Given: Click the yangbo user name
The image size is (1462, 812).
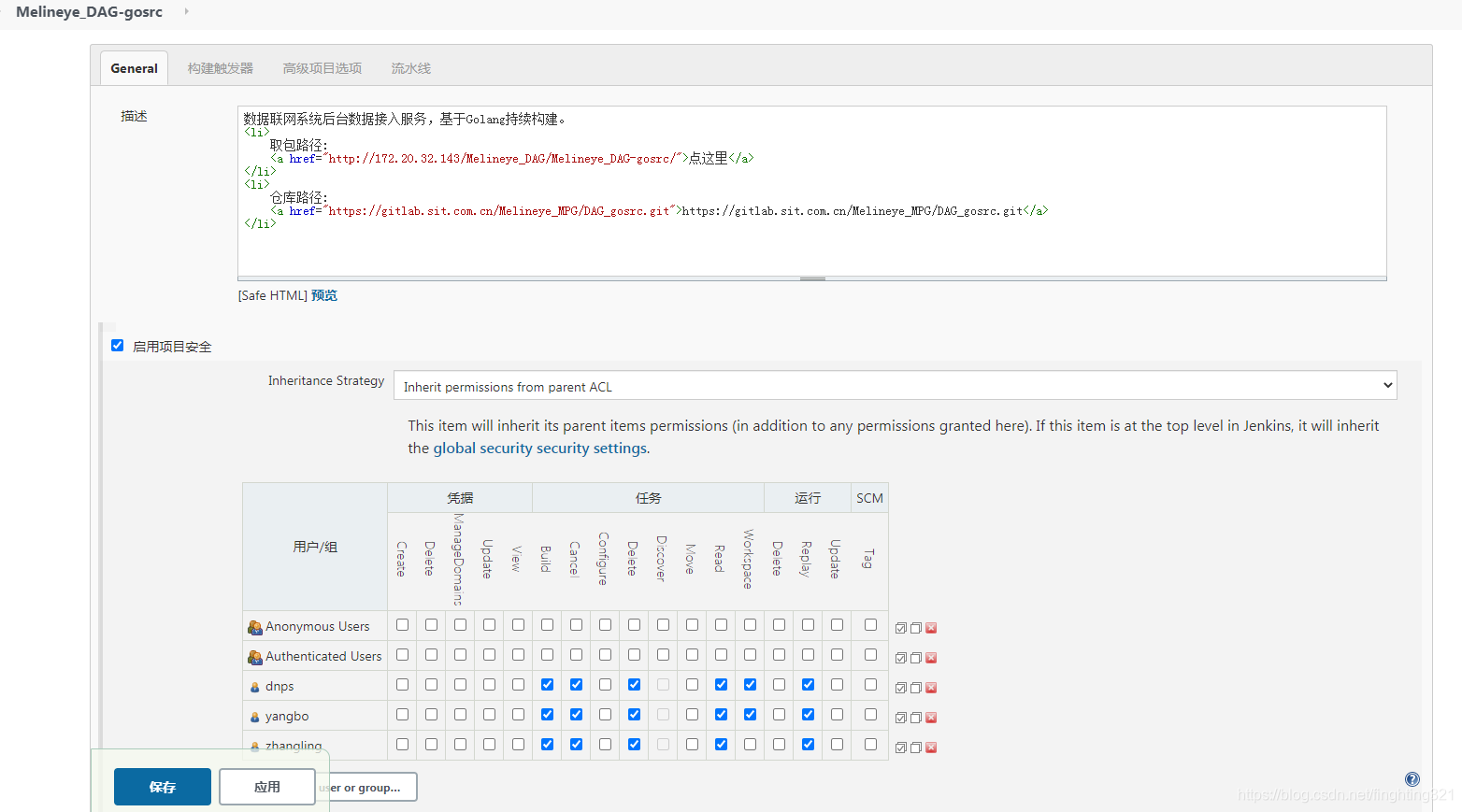Looking at the screenshot, I should click(287, 717).
